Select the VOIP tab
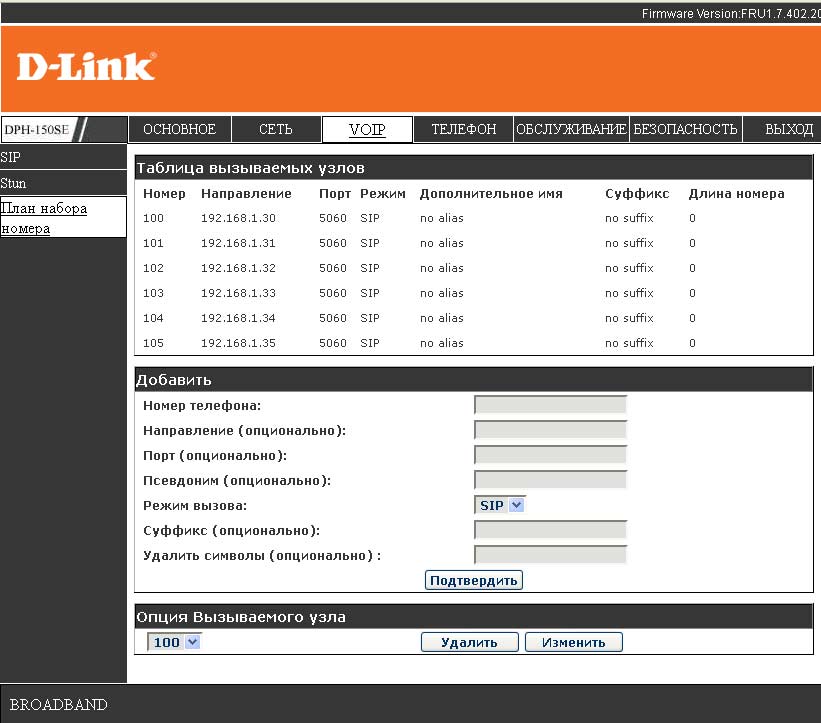821x723 pixels. coord(367,129)
